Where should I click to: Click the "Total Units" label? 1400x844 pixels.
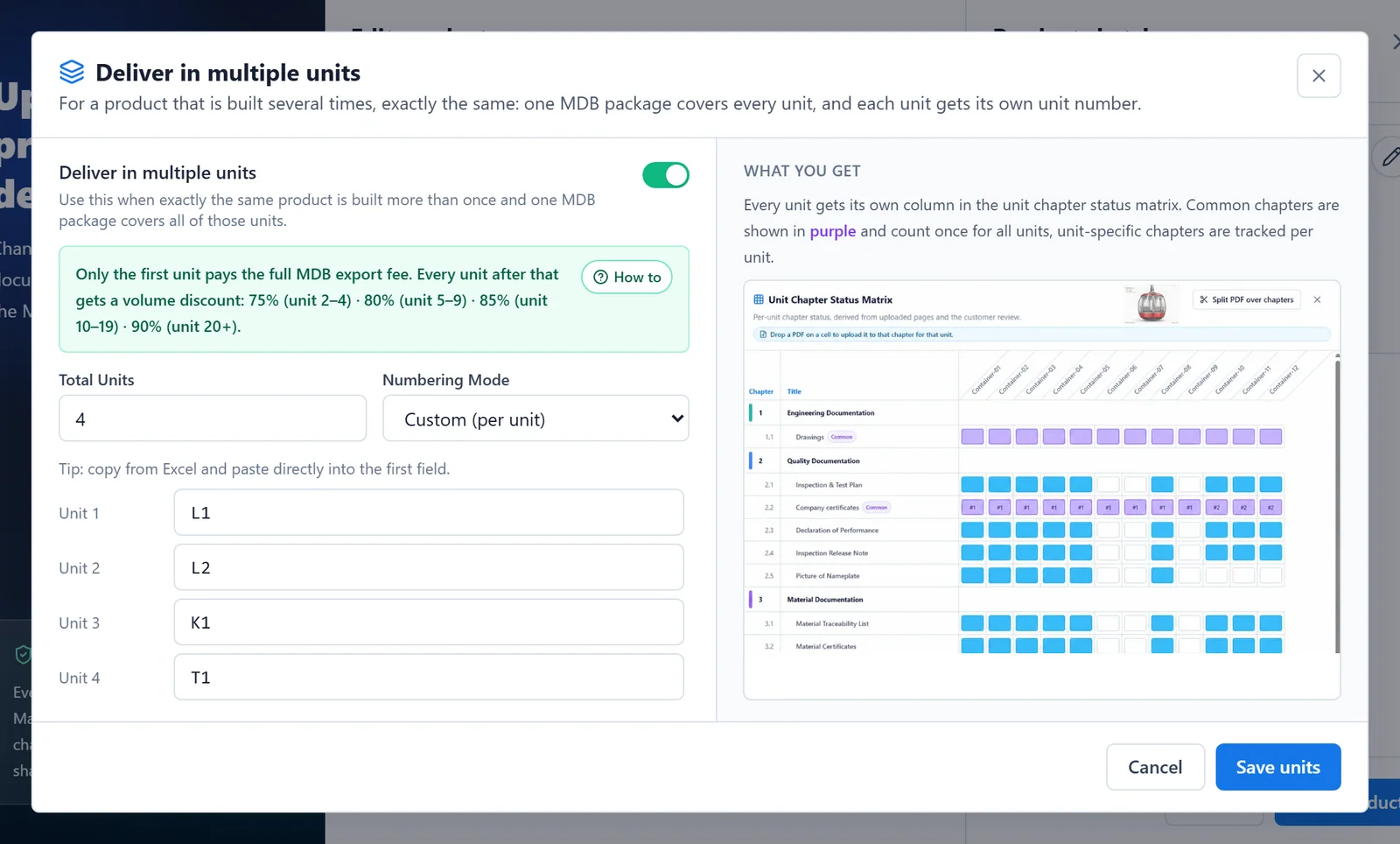click(96, 380)
